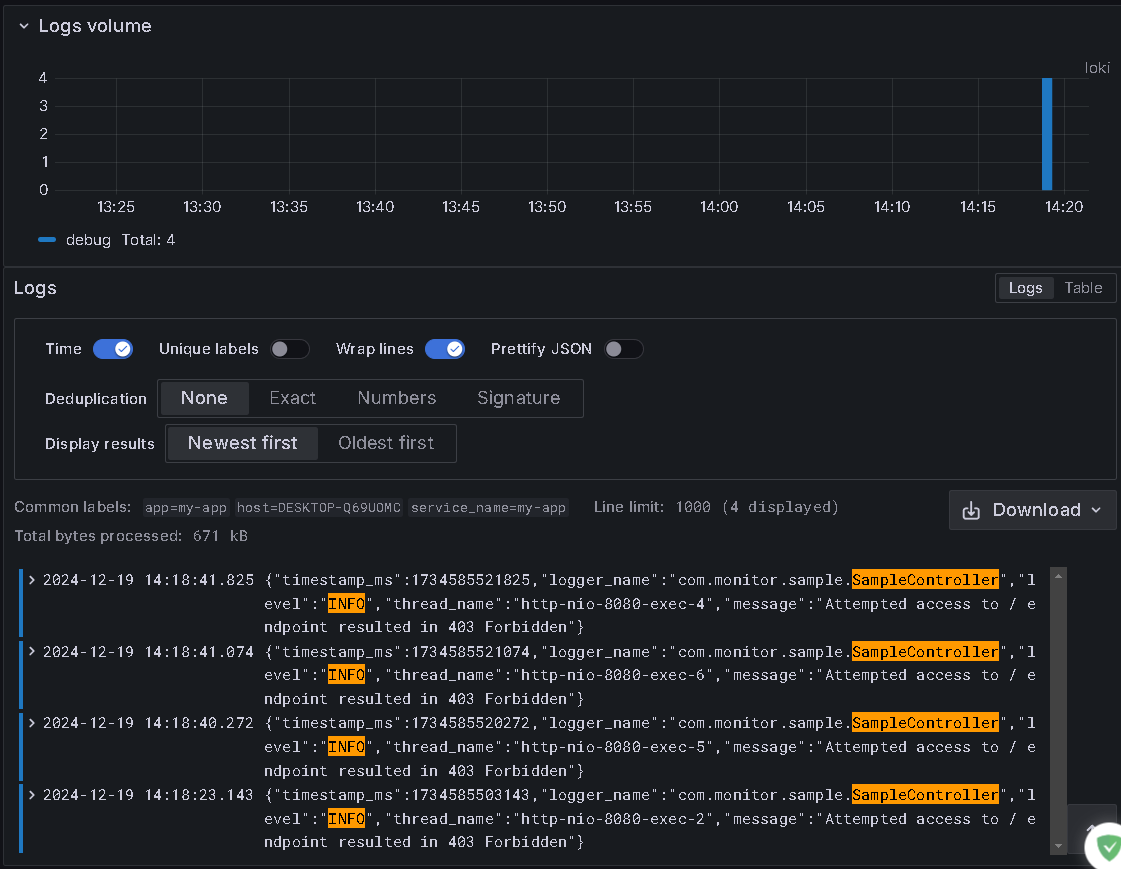
Task: Open the Download dropdown
Action: point(1032,510)
